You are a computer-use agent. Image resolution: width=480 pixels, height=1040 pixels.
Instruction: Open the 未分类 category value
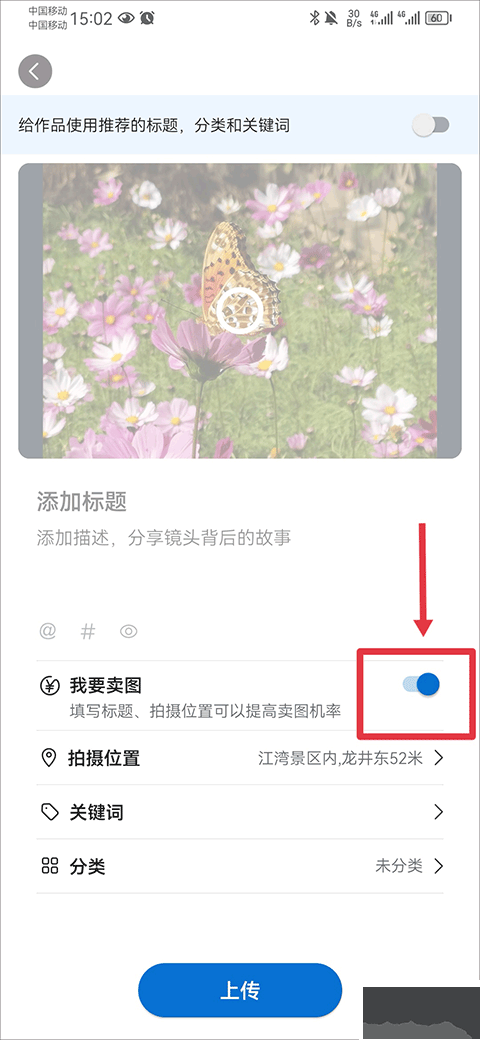coord(399,866)
